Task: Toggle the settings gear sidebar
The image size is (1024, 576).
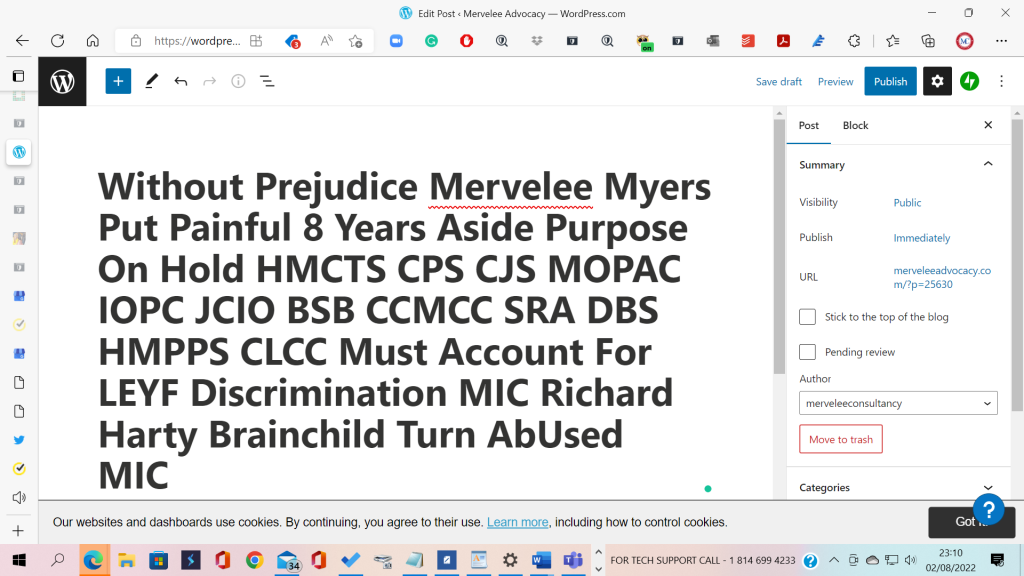Action: [937, 81]
